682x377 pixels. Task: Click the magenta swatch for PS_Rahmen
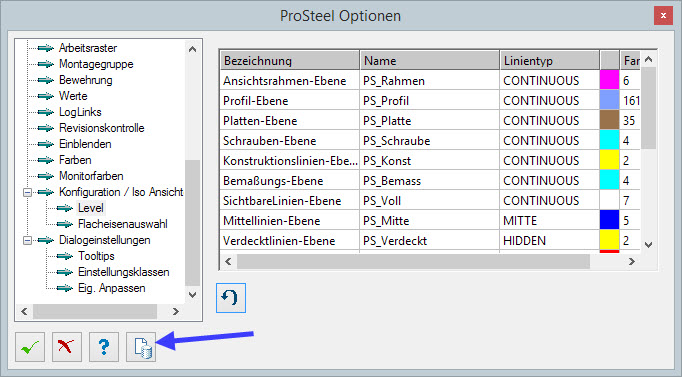(x=609, y=80)
